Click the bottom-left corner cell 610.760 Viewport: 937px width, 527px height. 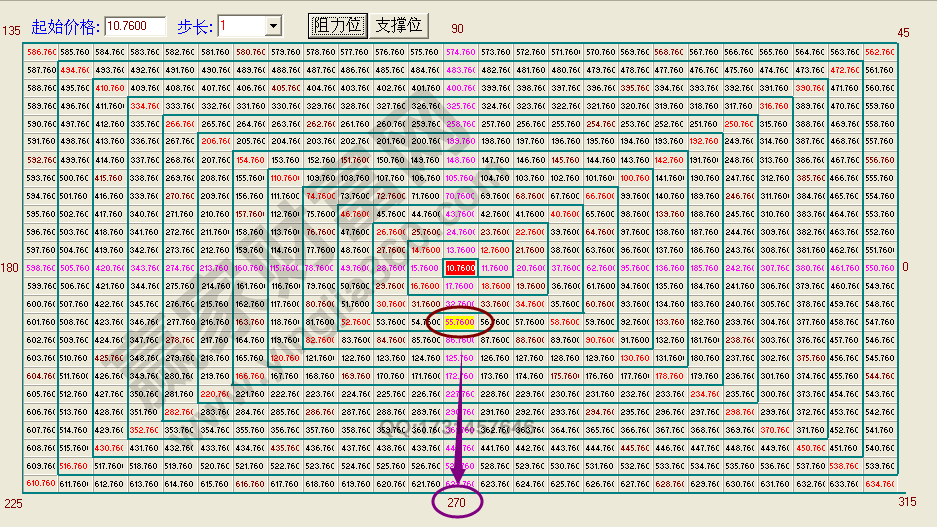tap(41, 483)
